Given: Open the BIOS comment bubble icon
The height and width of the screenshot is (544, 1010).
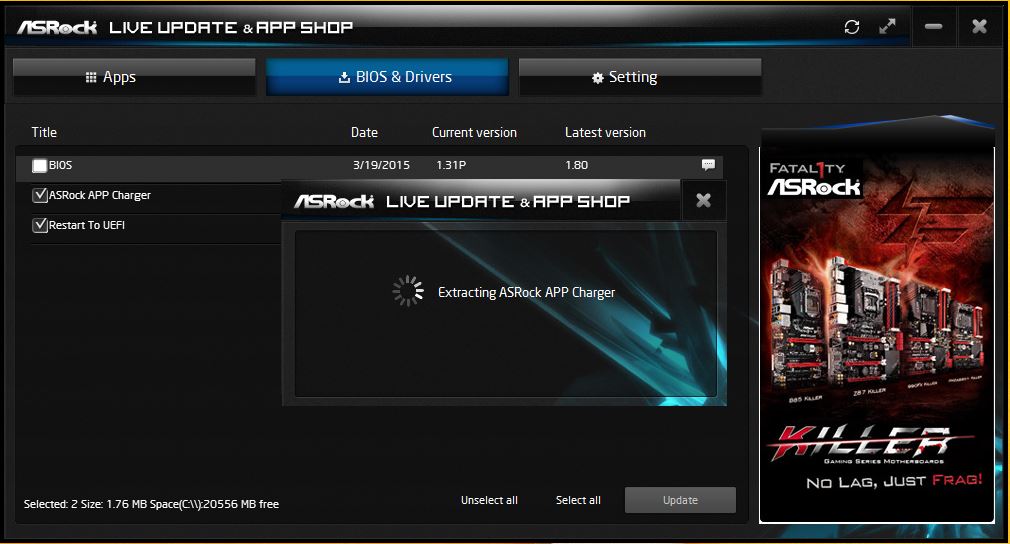Looking at the screenshot, I should pos(708,165).
